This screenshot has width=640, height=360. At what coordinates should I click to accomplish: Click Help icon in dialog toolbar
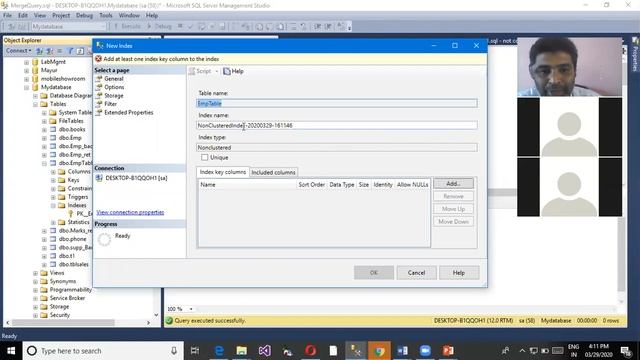233,71
